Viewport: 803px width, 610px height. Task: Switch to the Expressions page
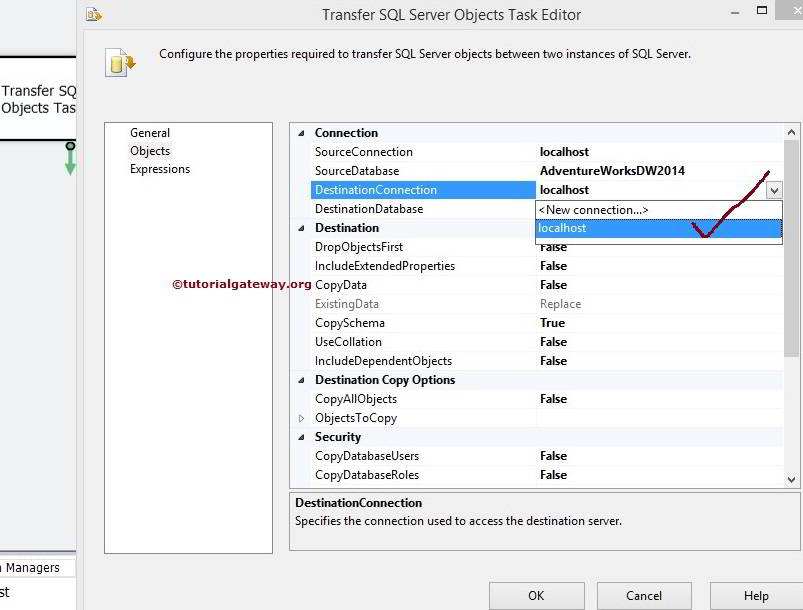159,169
